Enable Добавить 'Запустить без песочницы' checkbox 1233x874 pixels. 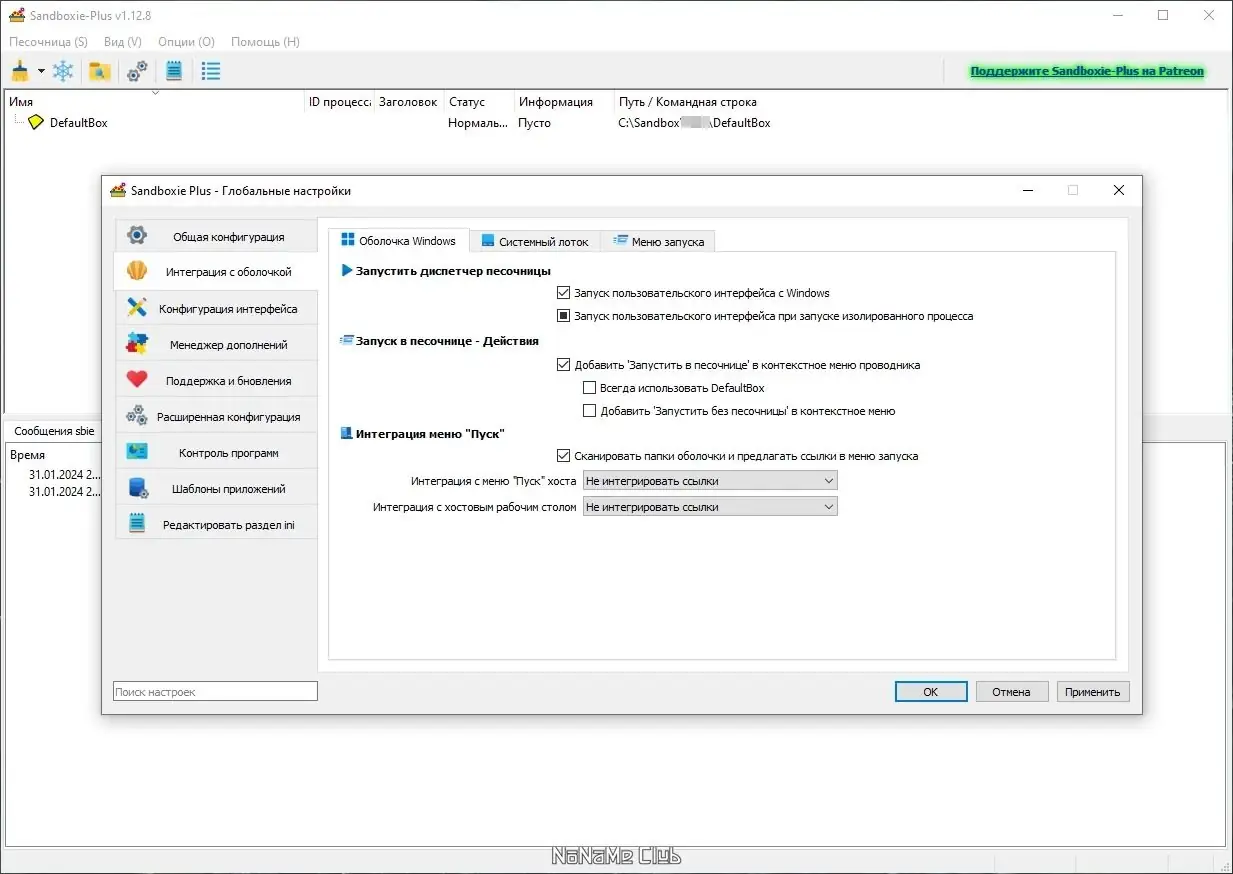pos(589,411)
